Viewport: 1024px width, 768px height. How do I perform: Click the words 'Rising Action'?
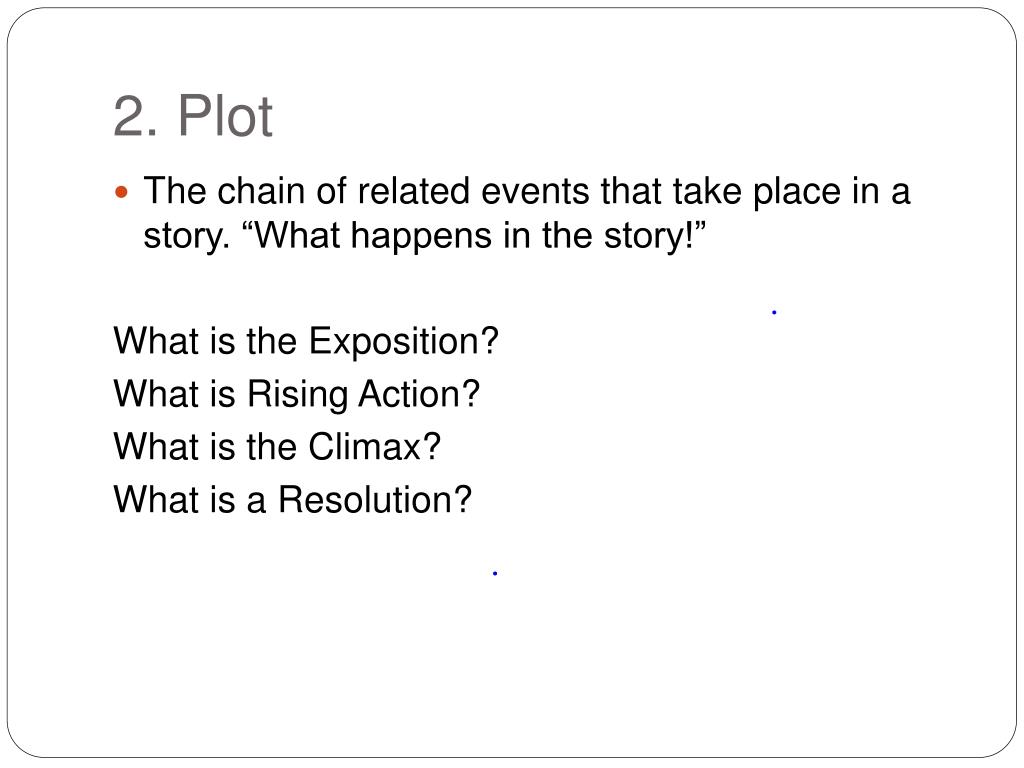(353, 394)
